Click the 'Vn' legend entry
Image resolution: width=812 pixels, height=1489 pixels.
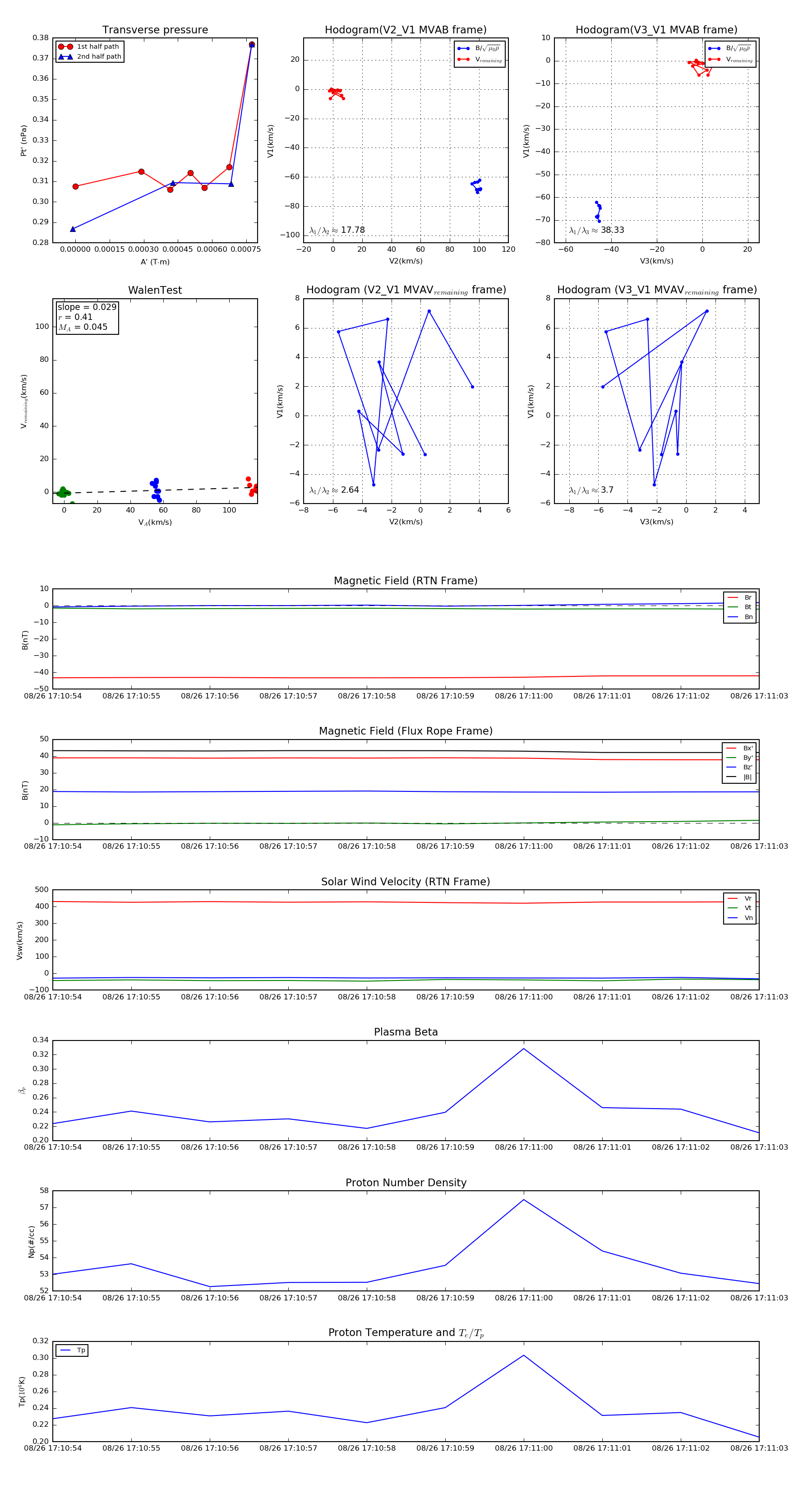[x=740, y=918]
